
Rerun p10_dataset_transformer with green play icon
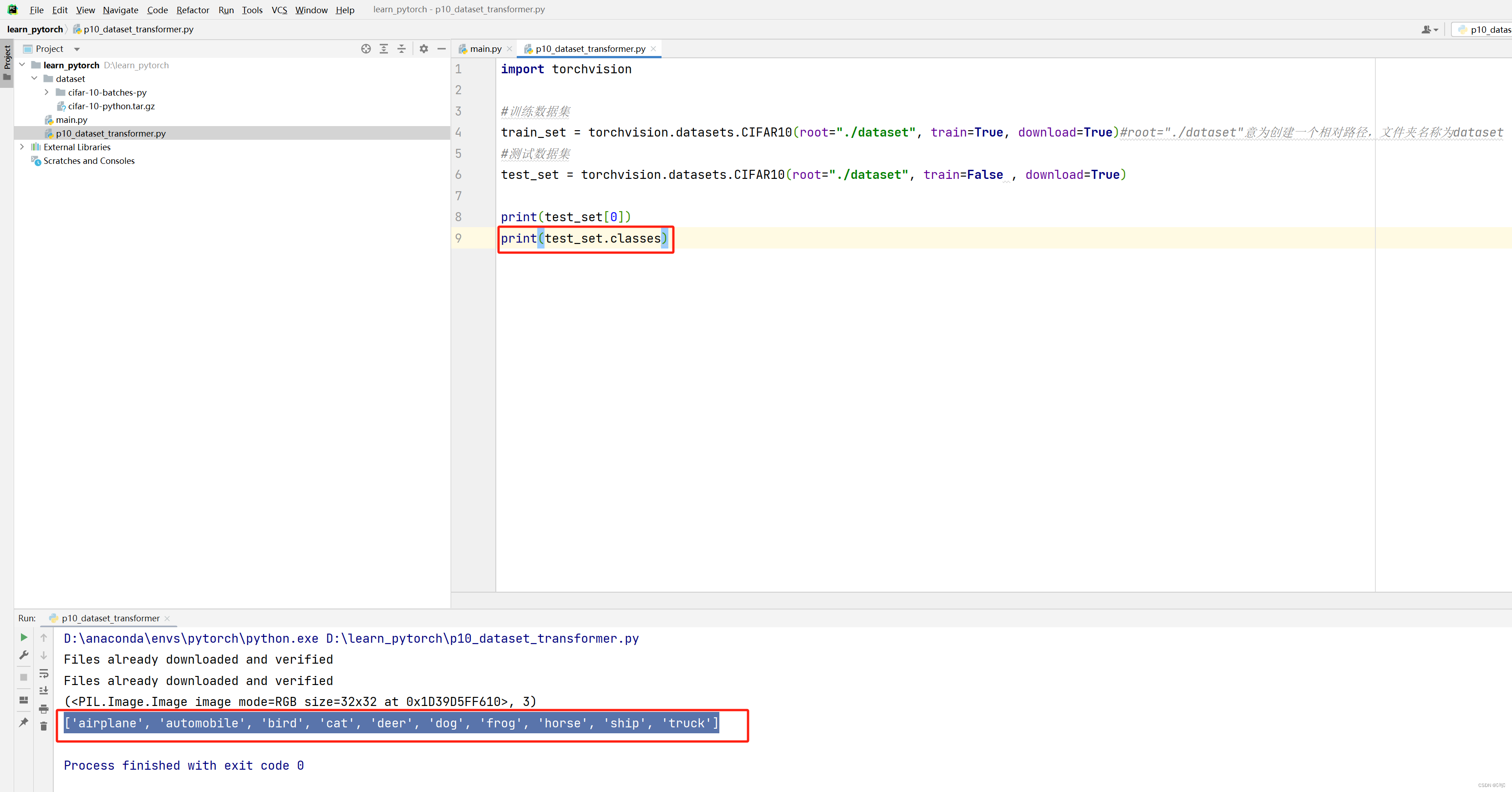point(24,637)
